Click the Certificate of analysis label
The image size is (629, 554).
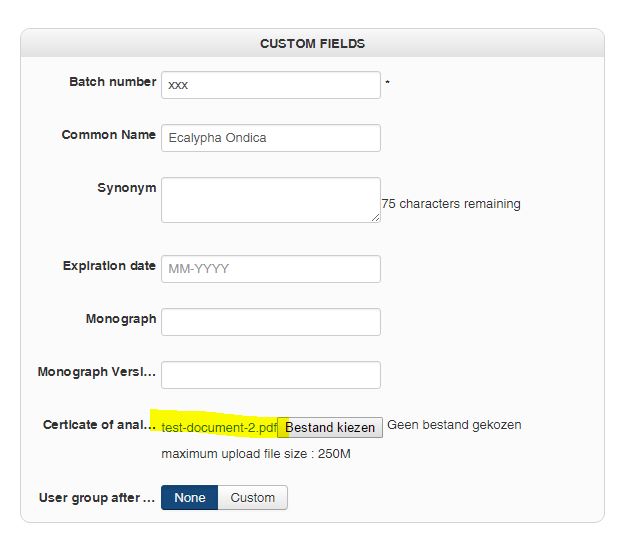click(99, 425)
